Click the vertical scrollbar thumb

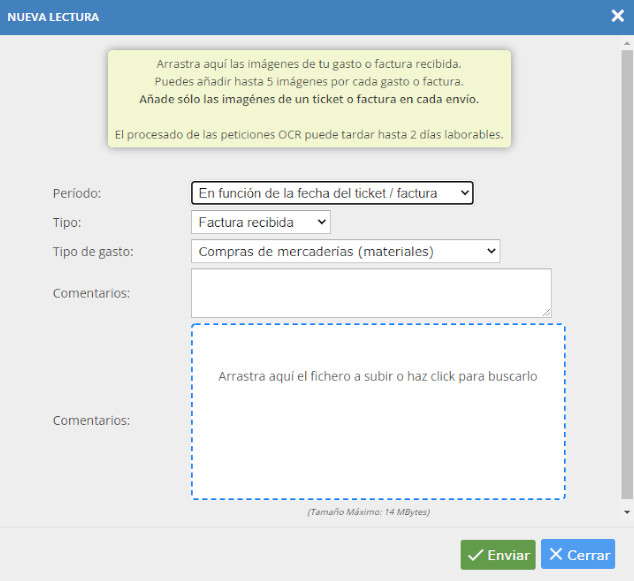[627, 274]
